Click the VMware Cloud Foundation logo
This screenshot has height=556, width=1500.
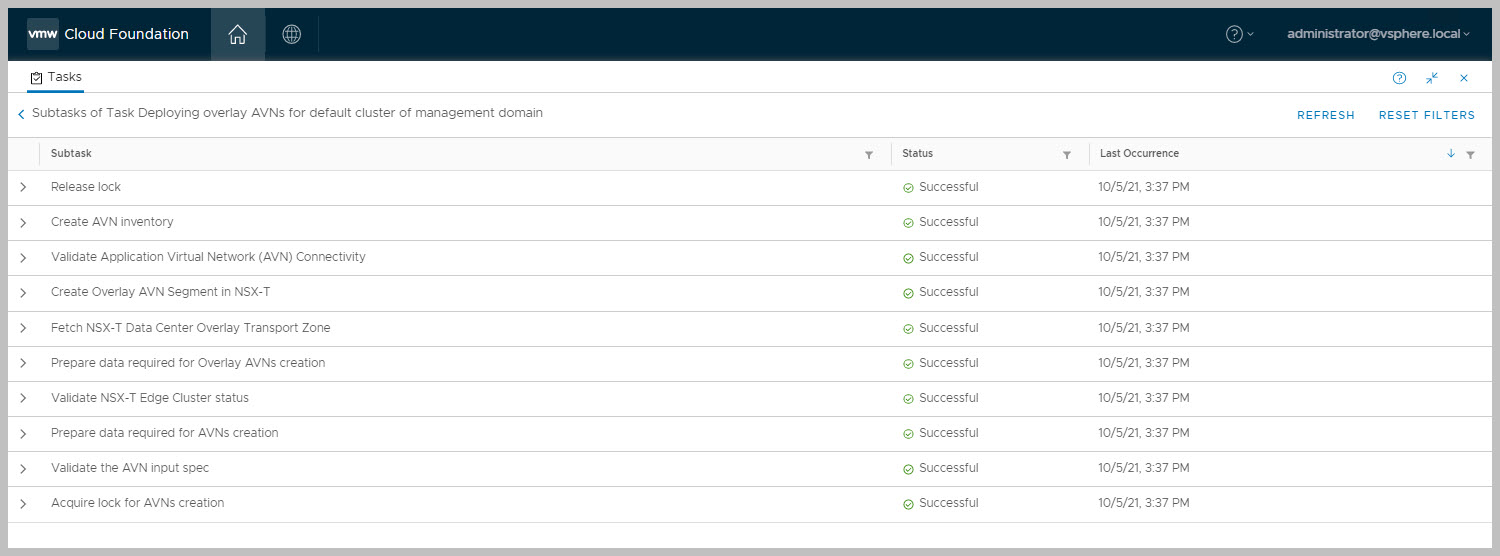tap(108, 34)
